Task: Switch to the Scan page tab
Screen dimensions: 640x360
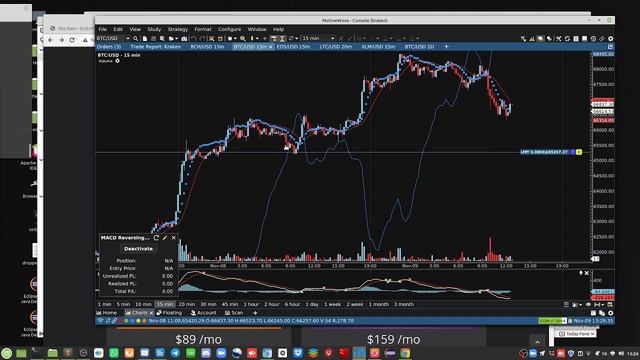Action: (x=234, y=313)
